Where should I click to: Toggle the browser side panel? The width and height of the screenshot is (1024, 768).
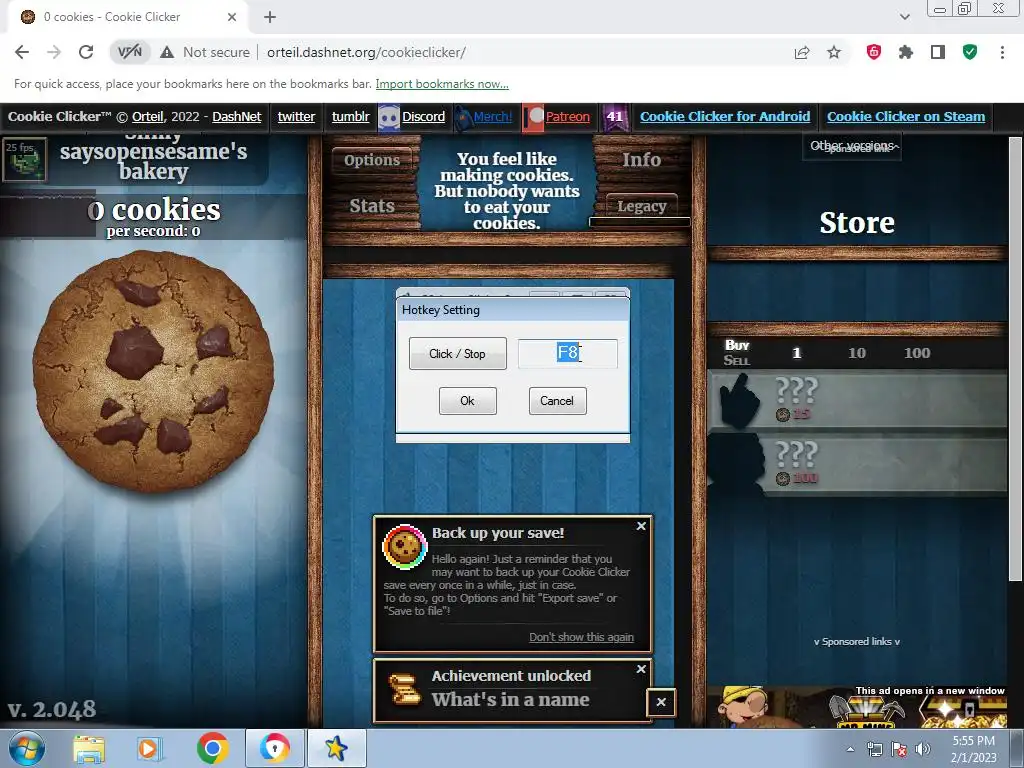[938, 52]
